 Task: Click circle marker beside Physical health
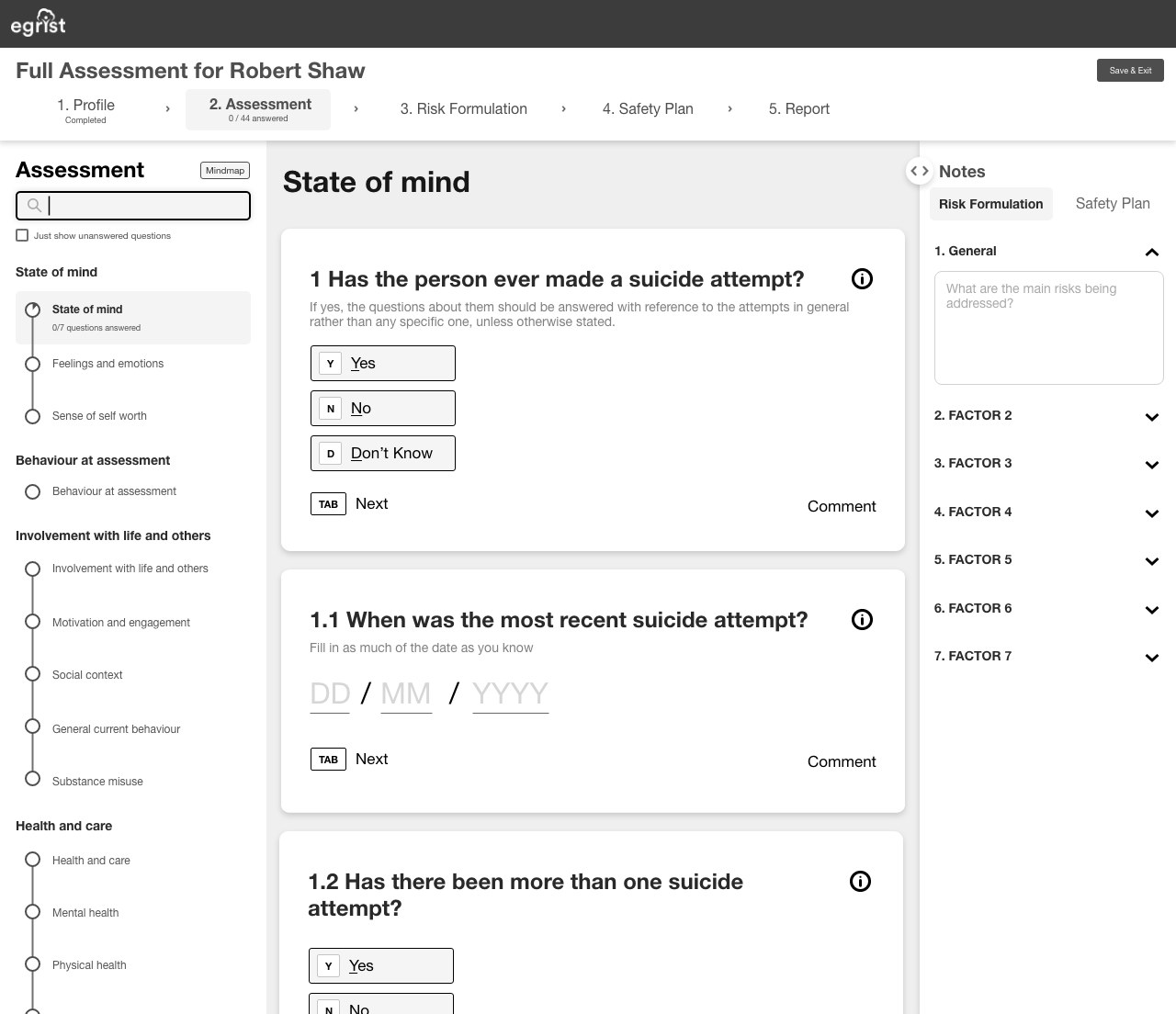[x=32, y=964]
